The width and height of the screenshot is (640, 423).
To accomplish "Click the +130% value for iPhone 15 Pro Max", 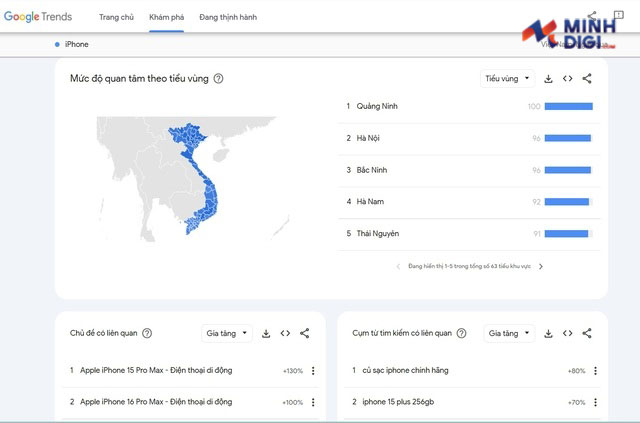I will (293, 371).
